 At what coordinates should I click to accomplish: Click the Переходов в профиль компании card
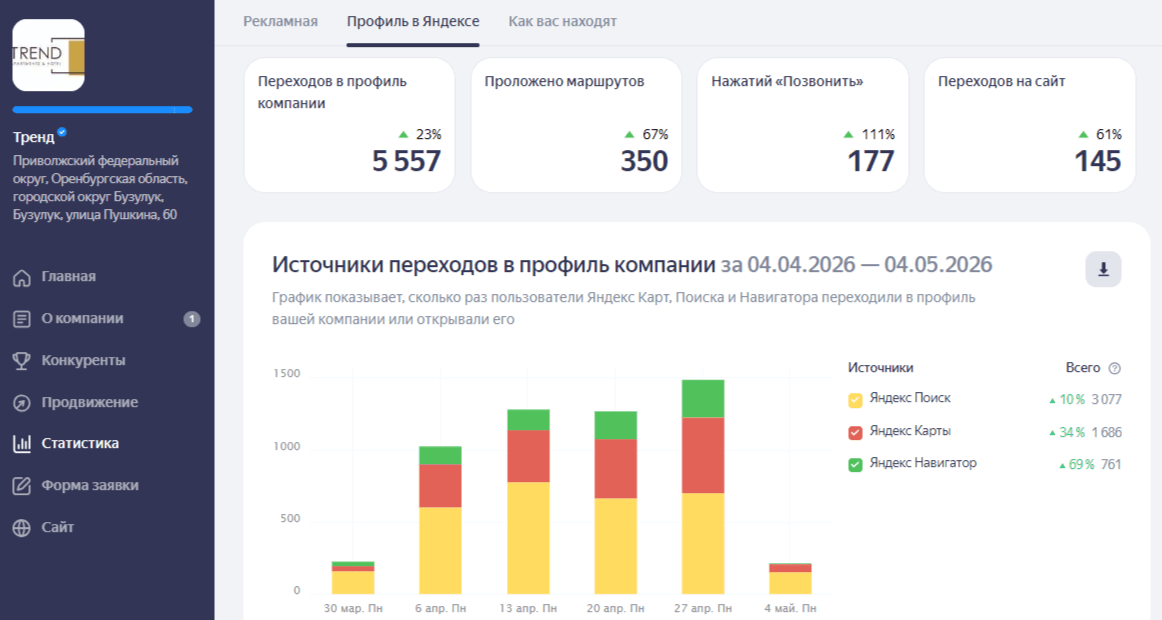[x=349, y=125]
